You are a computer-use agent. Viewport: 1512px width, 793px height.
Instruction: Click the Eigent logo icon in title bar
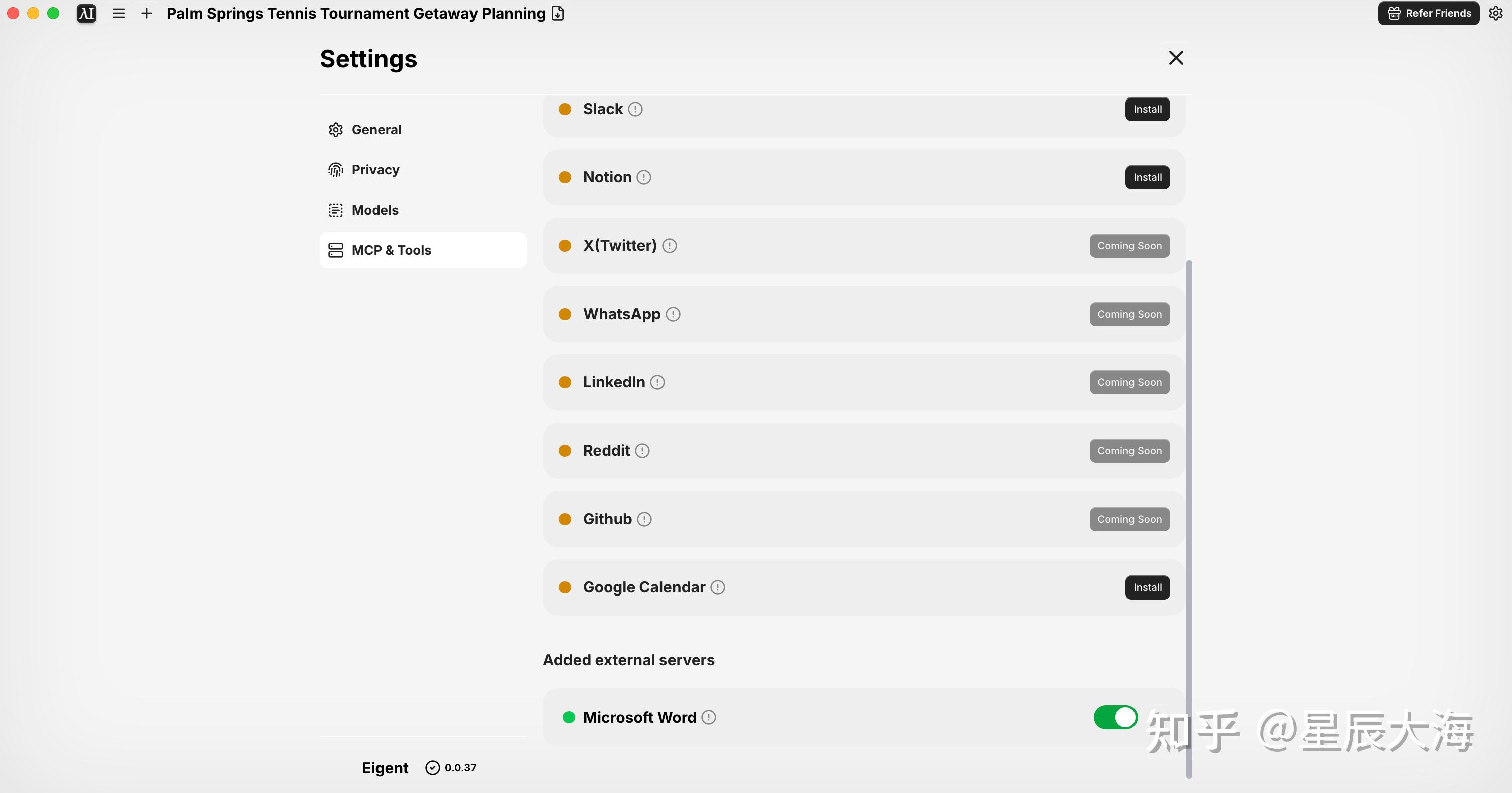pos(86,13)
